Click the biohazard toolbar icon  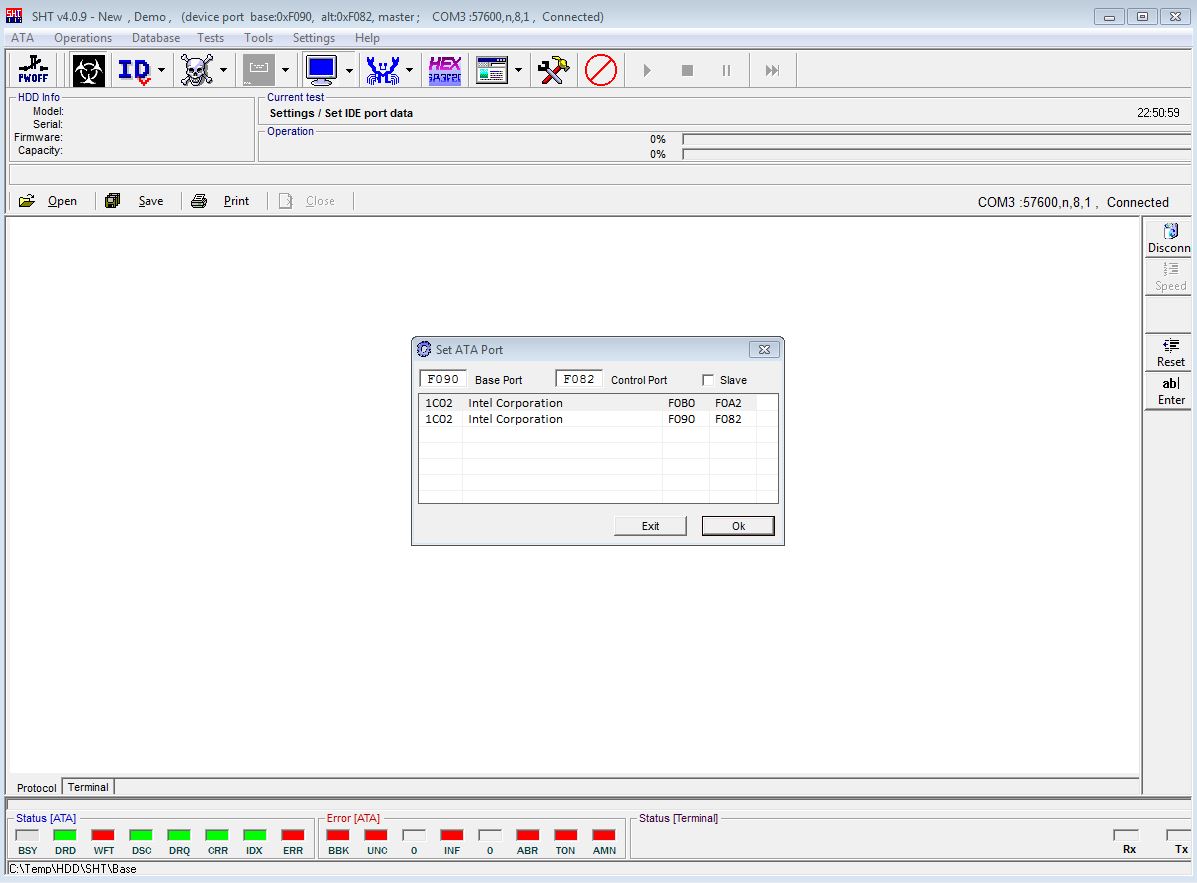click(89, 70)
